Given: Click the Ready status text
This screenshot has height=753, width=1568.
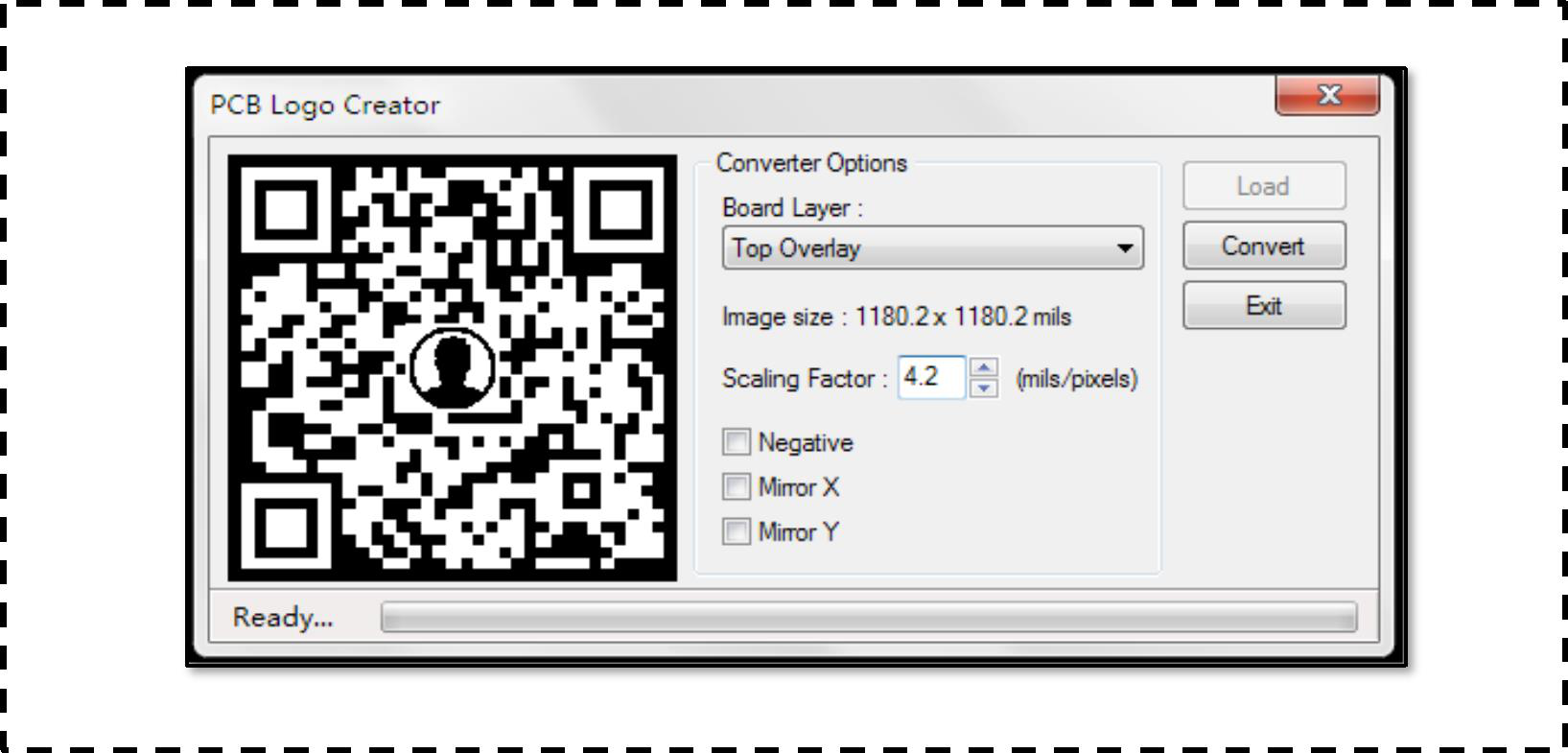Looking at the screenshot, I should click(283, 617).
